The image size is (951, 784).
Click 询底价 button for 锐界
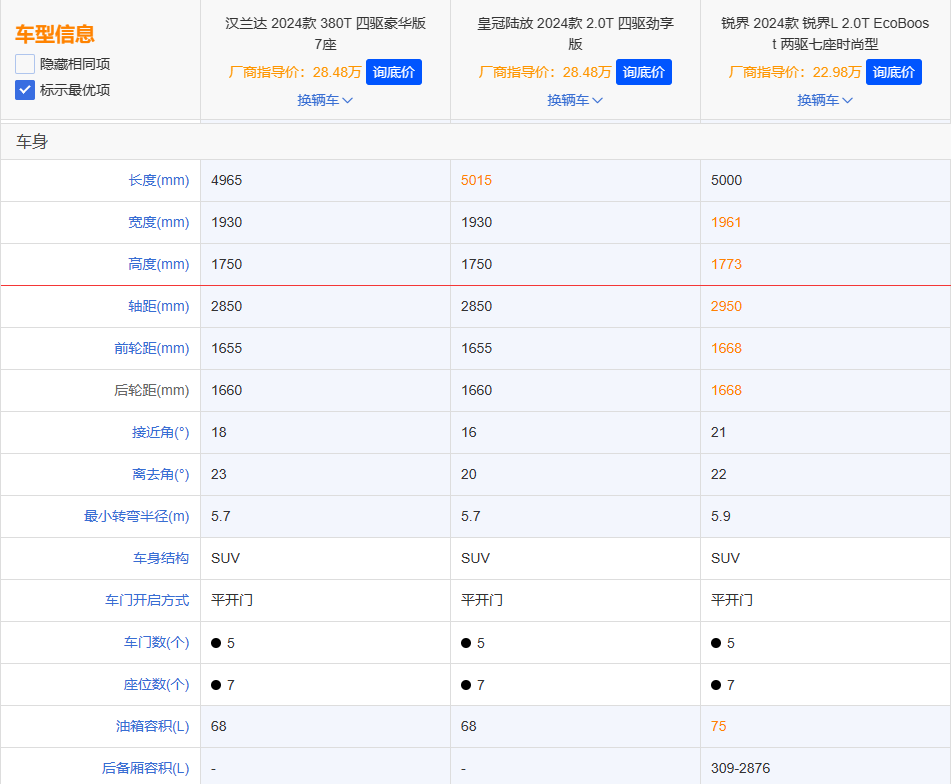coord(893,72)
